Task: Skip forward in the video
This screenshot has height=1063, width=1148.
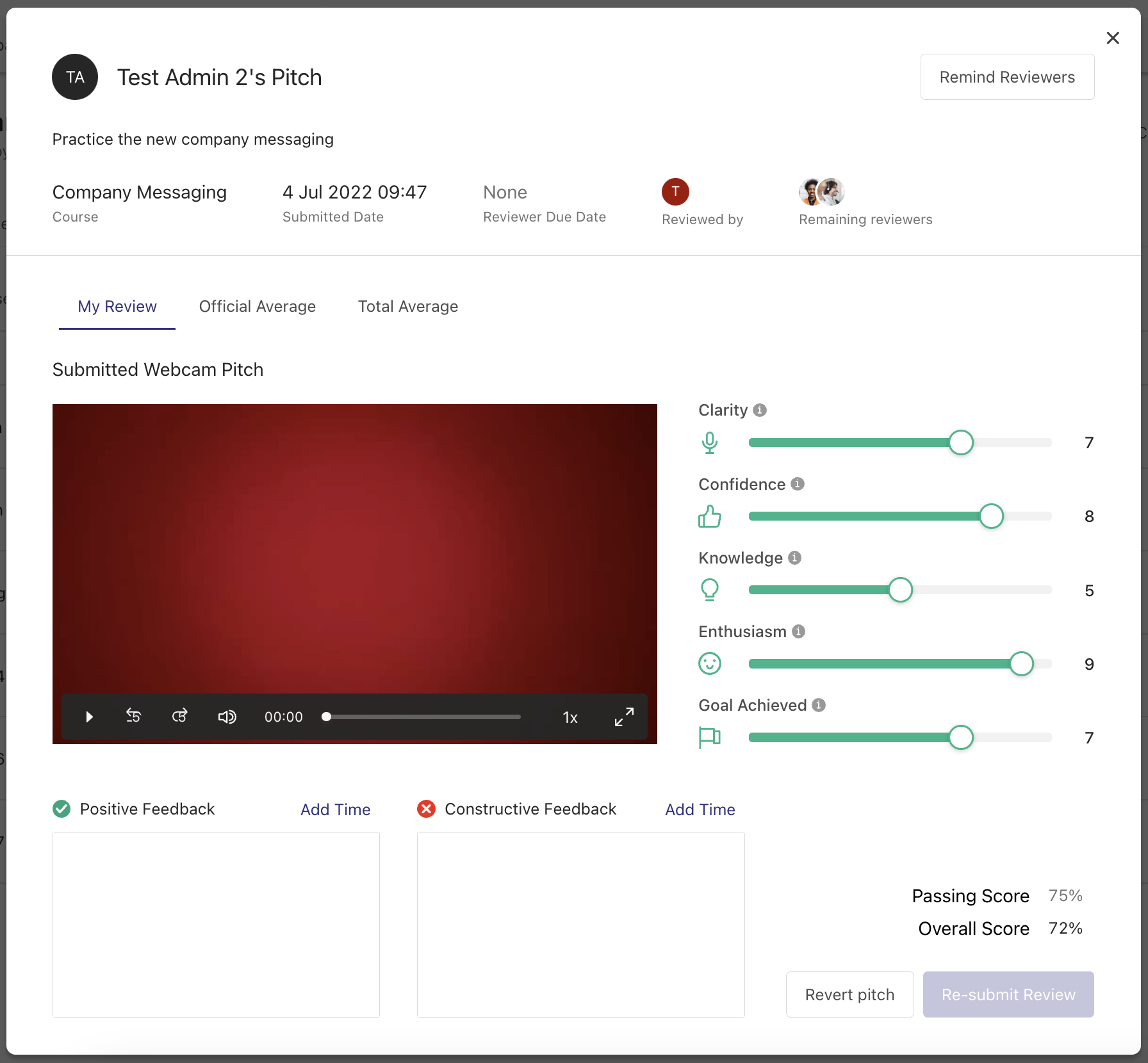Action: coord(180,716)
